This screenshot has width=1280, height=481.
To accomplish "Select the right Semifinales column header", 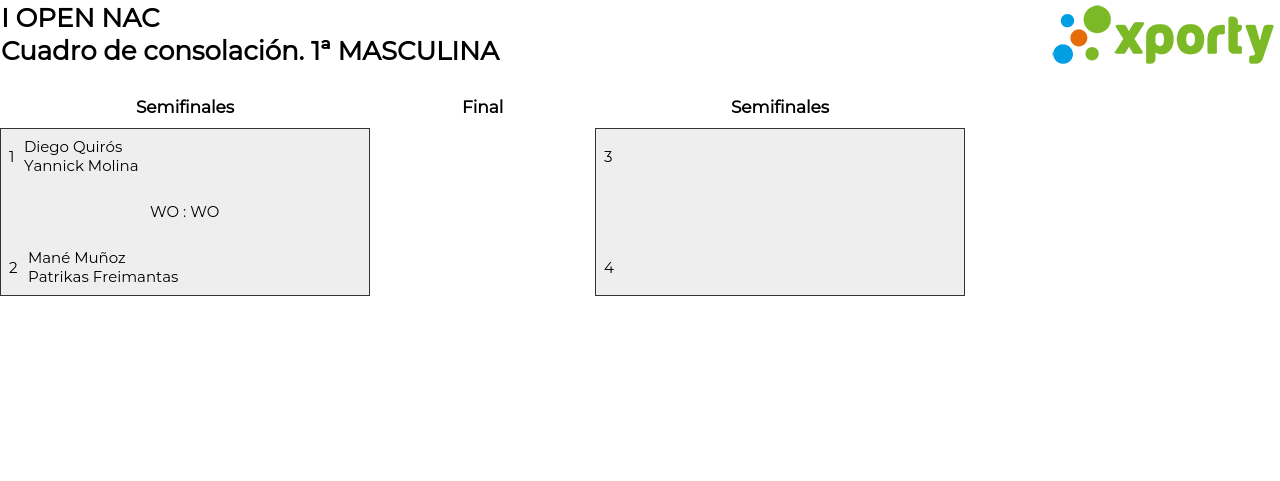I will click(x=780, y=107).
